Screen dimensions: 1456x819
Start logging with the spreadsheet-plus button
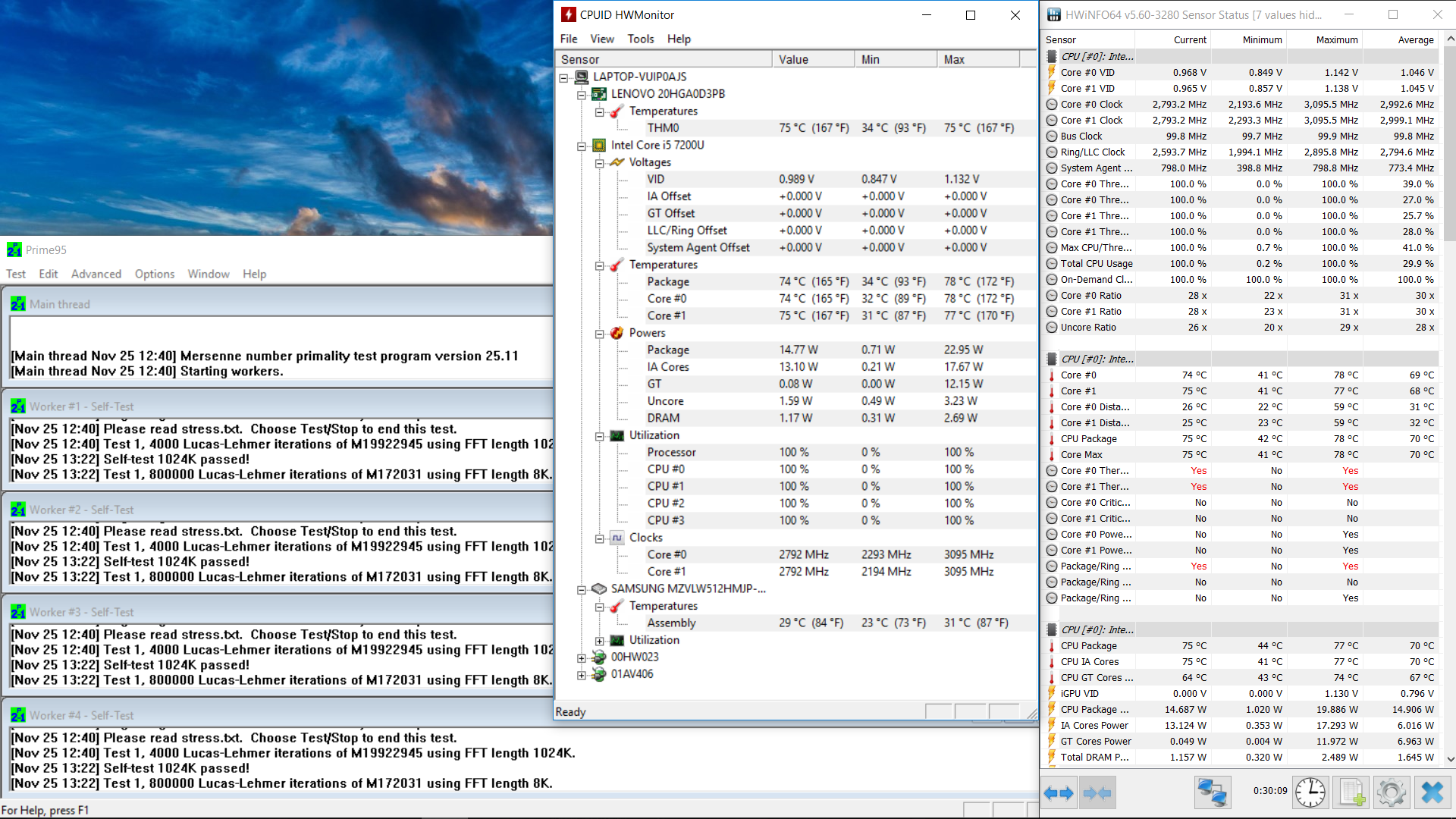[1352, 793]
